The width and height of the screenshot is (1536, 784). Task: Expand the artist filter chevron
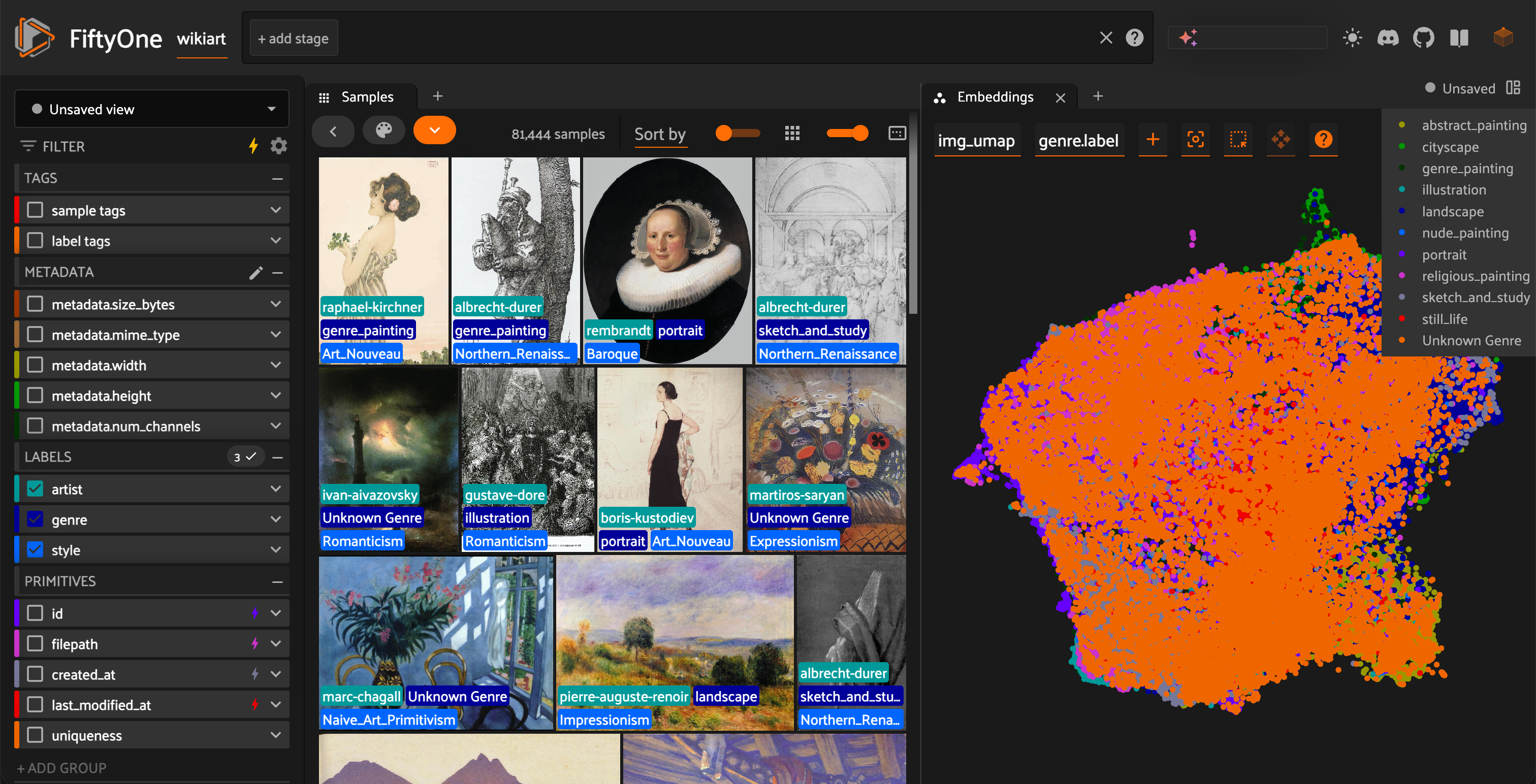[x=275, y=489]
